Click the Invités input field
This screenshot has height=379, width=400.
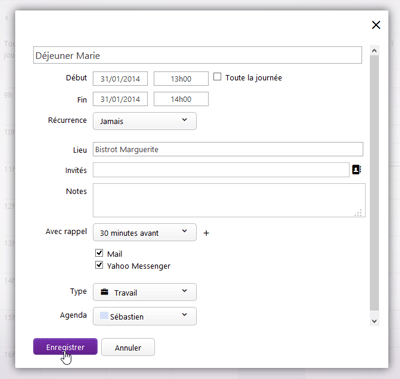(221, 170)
